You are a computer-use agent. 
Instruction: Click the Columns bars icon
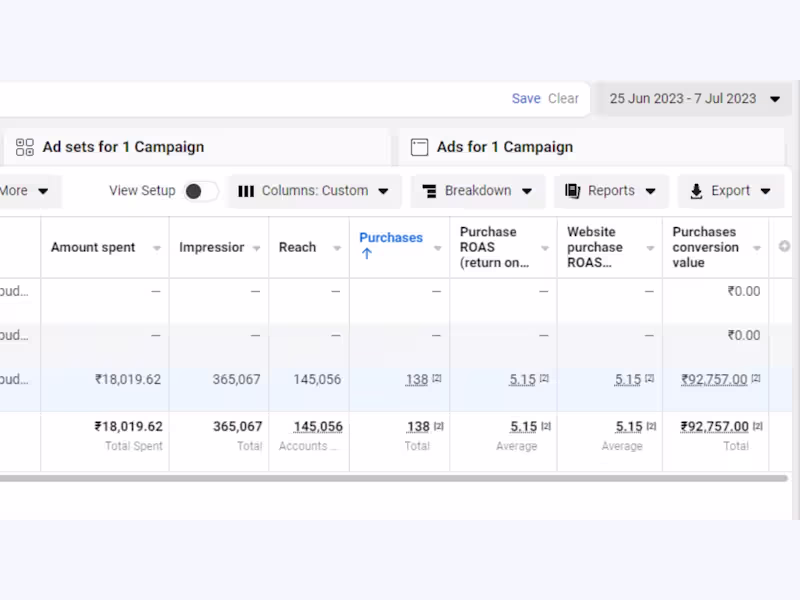(246, 191)
